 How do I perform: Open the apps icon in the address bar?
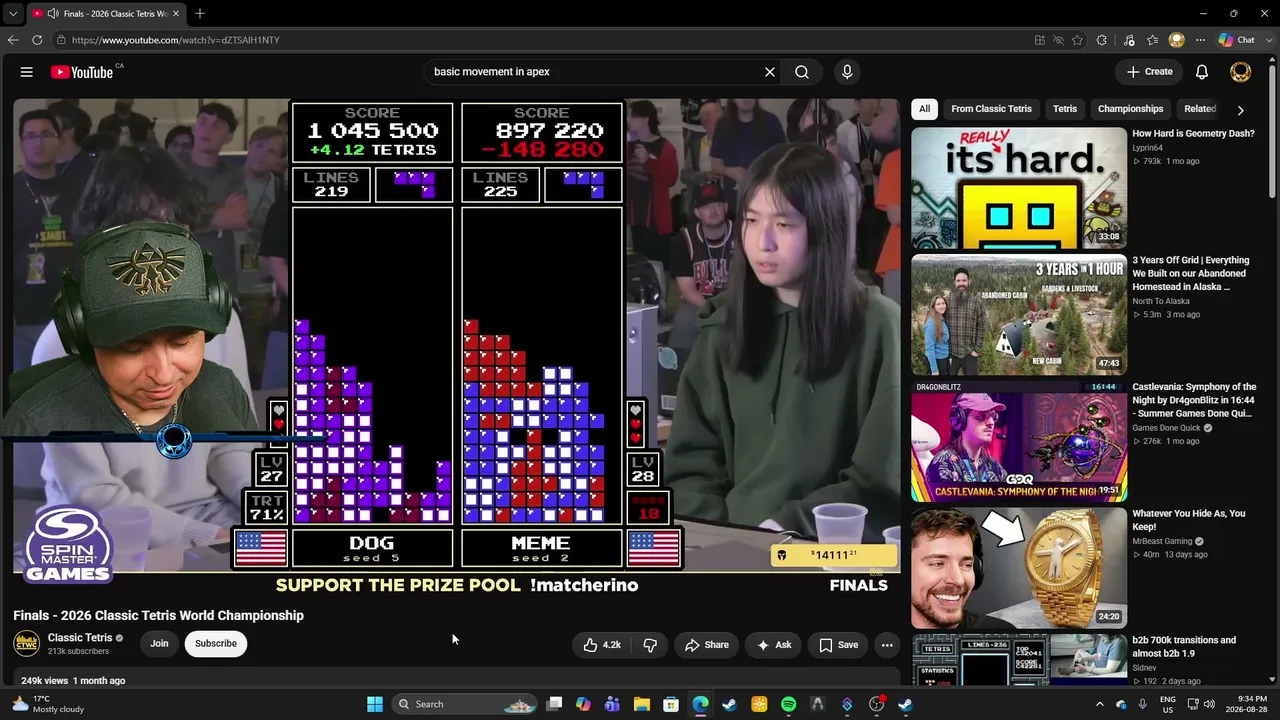(1040, 40)
